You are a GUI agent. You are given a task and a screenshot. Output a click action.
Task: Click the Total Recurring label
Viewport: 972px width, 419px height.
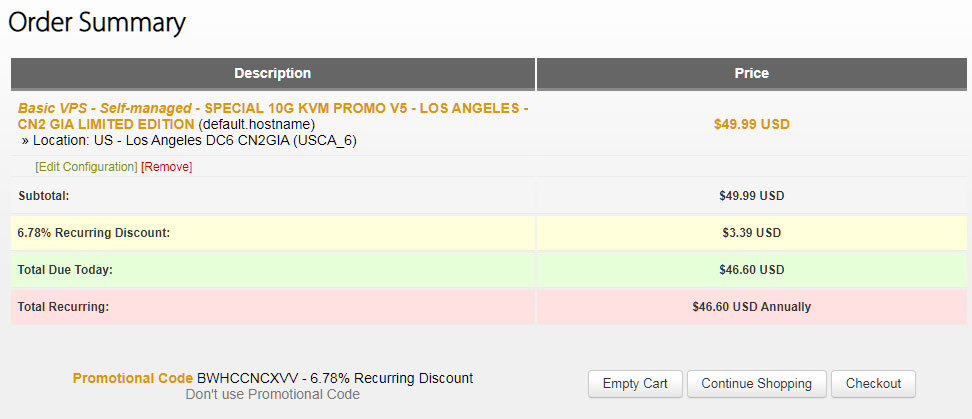click(x=63, y=307)
